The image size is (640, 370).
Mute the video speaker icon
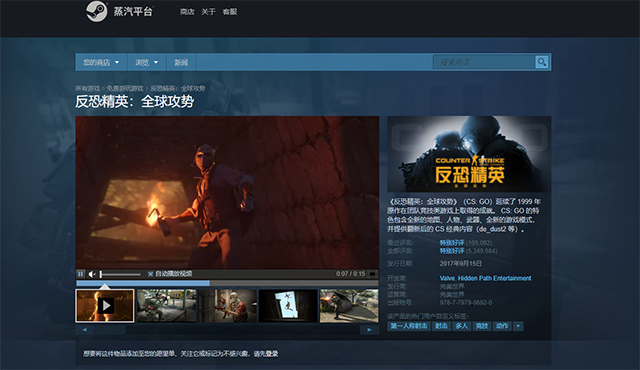tap(92, 274)
